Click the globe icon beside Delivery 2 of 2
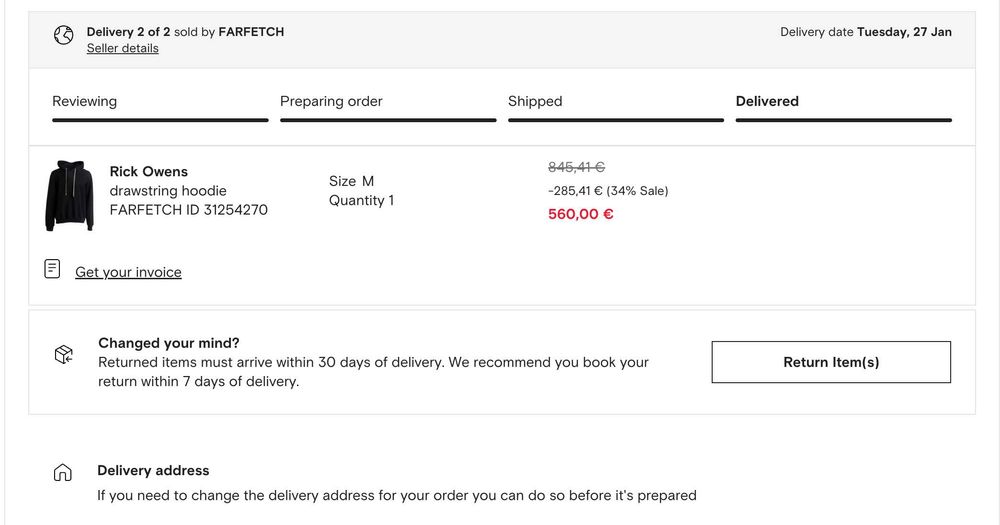 tap(64, 36)
